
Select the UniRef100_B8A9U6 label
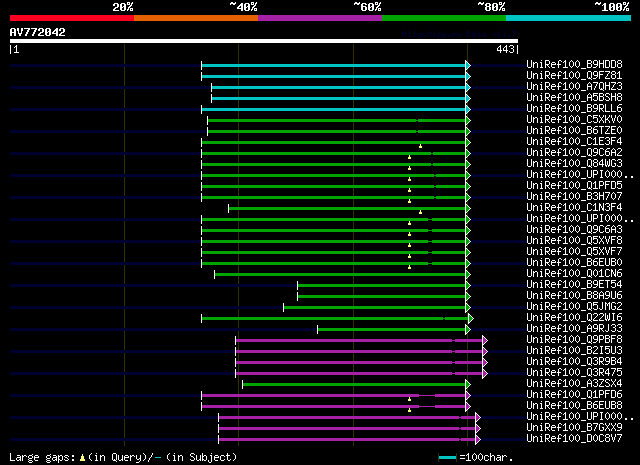click(x=574, y=296)
